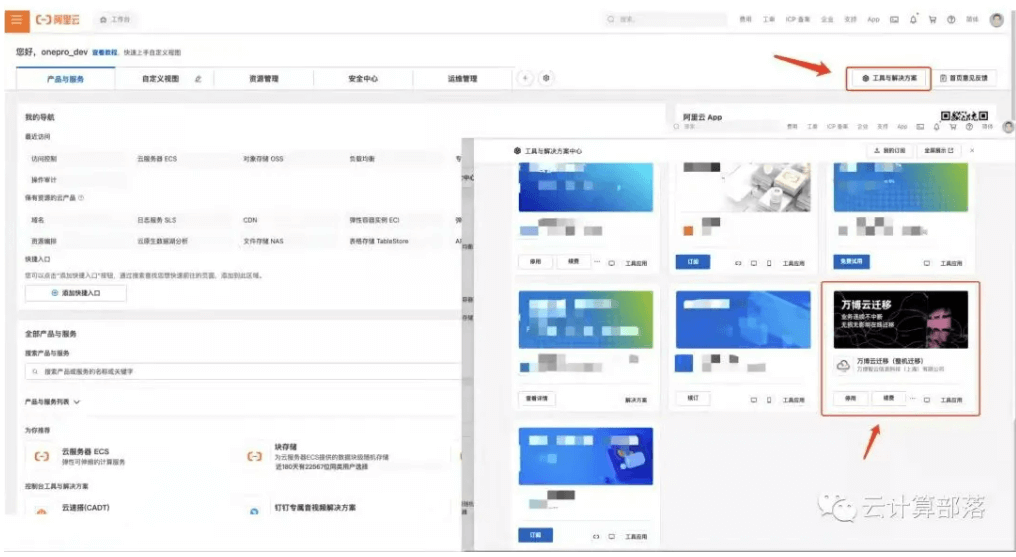The height and width of the screenshot is (557, 1016).
Task: Click help icon beside 保有资源的云产品
Action: point(81,198)
